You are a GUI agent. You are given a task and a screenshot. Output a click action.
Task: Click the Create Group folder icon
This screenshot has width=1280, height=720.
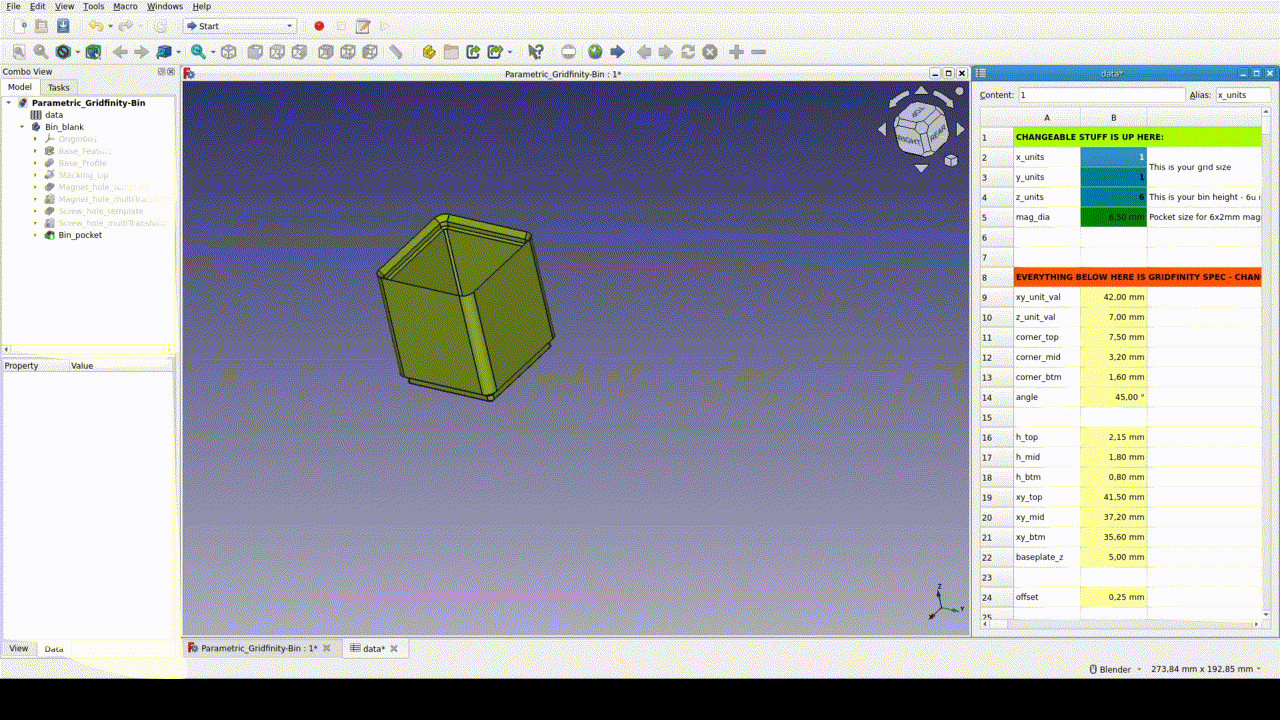[x=451, y=52]
